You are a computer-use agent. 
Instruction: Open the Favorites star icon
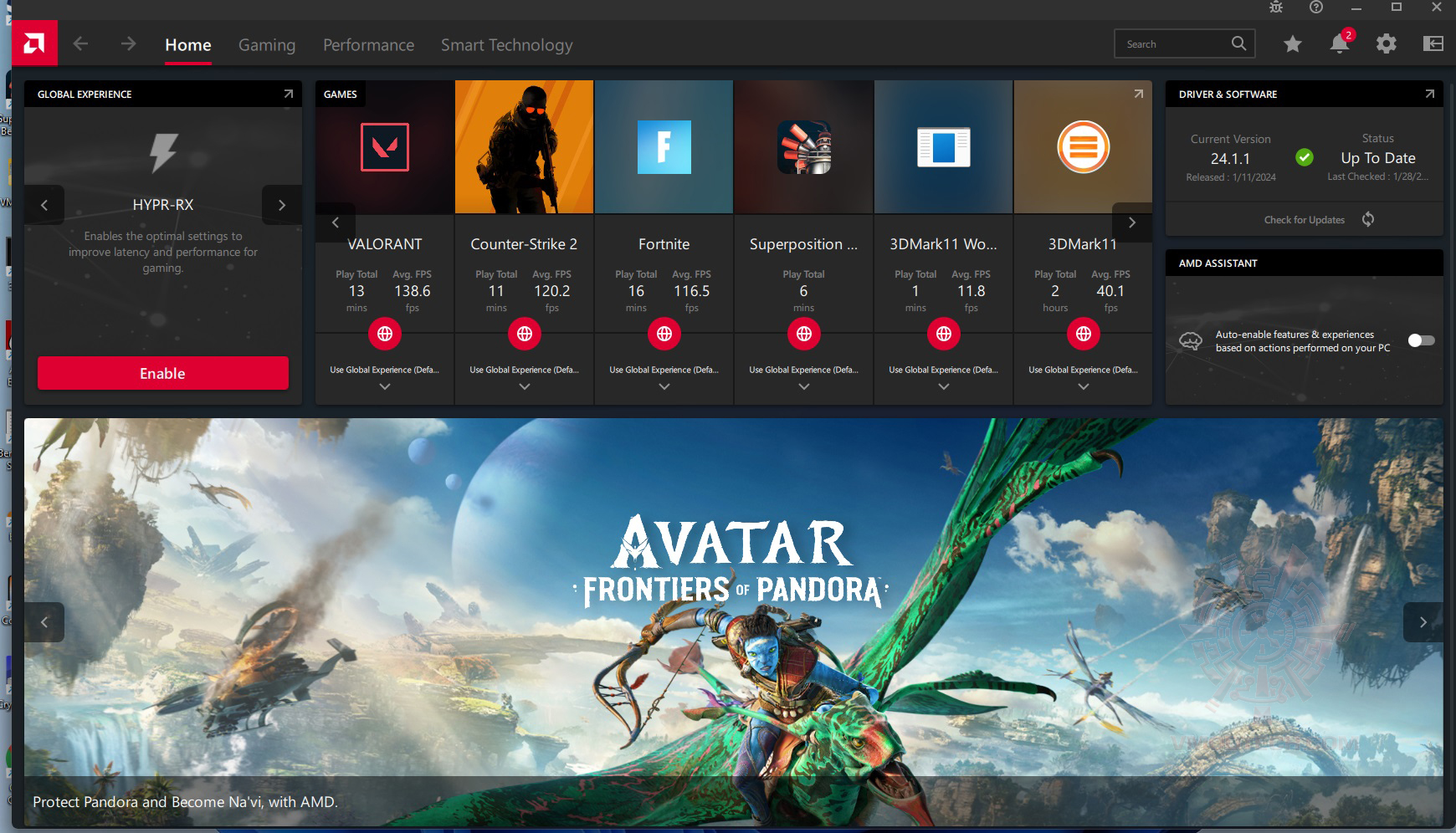(x=1293, y=43)
